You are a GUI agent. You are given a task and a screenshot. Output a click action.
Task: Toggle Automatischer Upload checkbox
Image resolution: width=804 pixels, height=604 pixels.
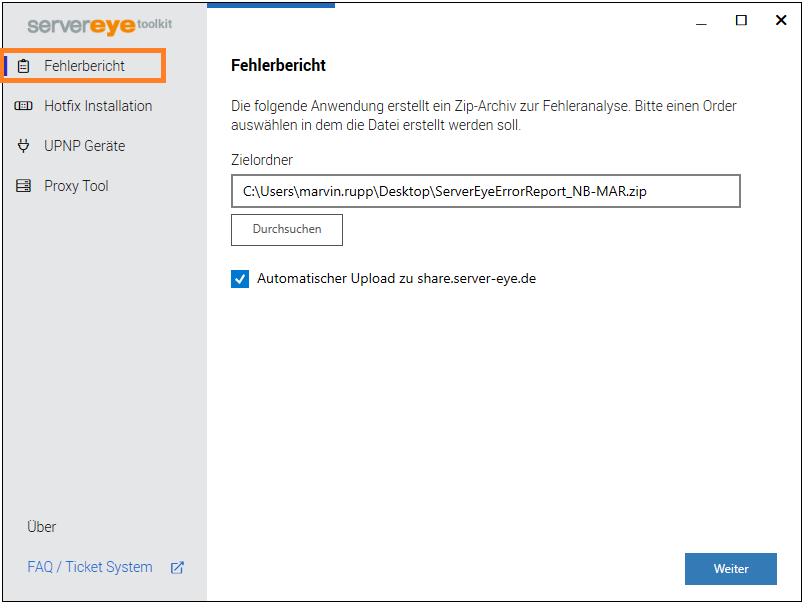(x=240, y=279)
